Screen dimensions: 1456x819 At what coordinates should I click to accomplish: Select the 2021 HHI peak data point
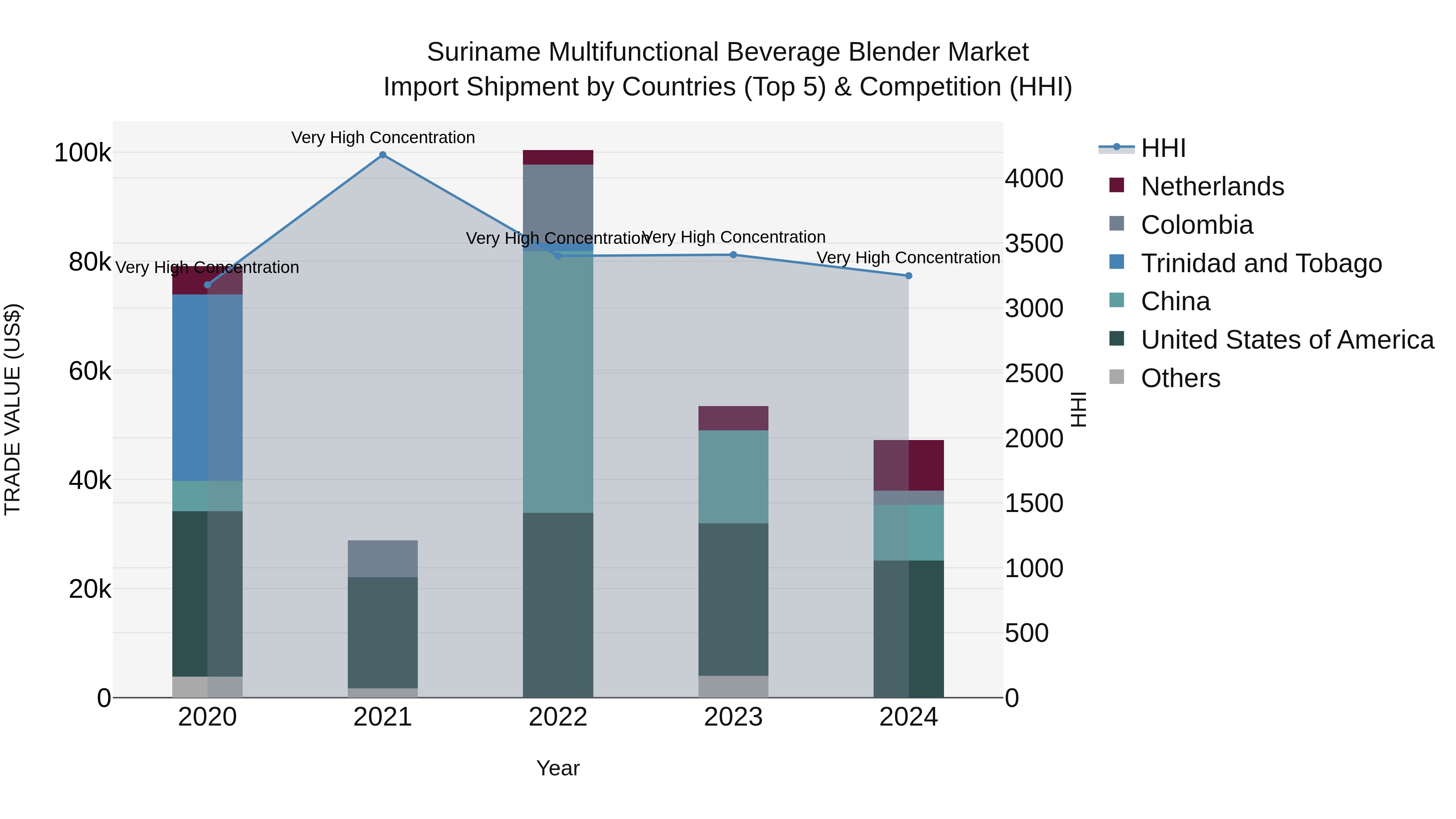click(x=383, y=155)
